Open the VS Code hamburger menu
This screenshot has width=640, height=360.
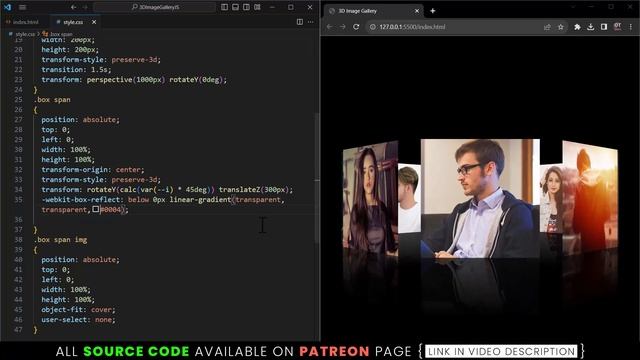tap(22, 7)
